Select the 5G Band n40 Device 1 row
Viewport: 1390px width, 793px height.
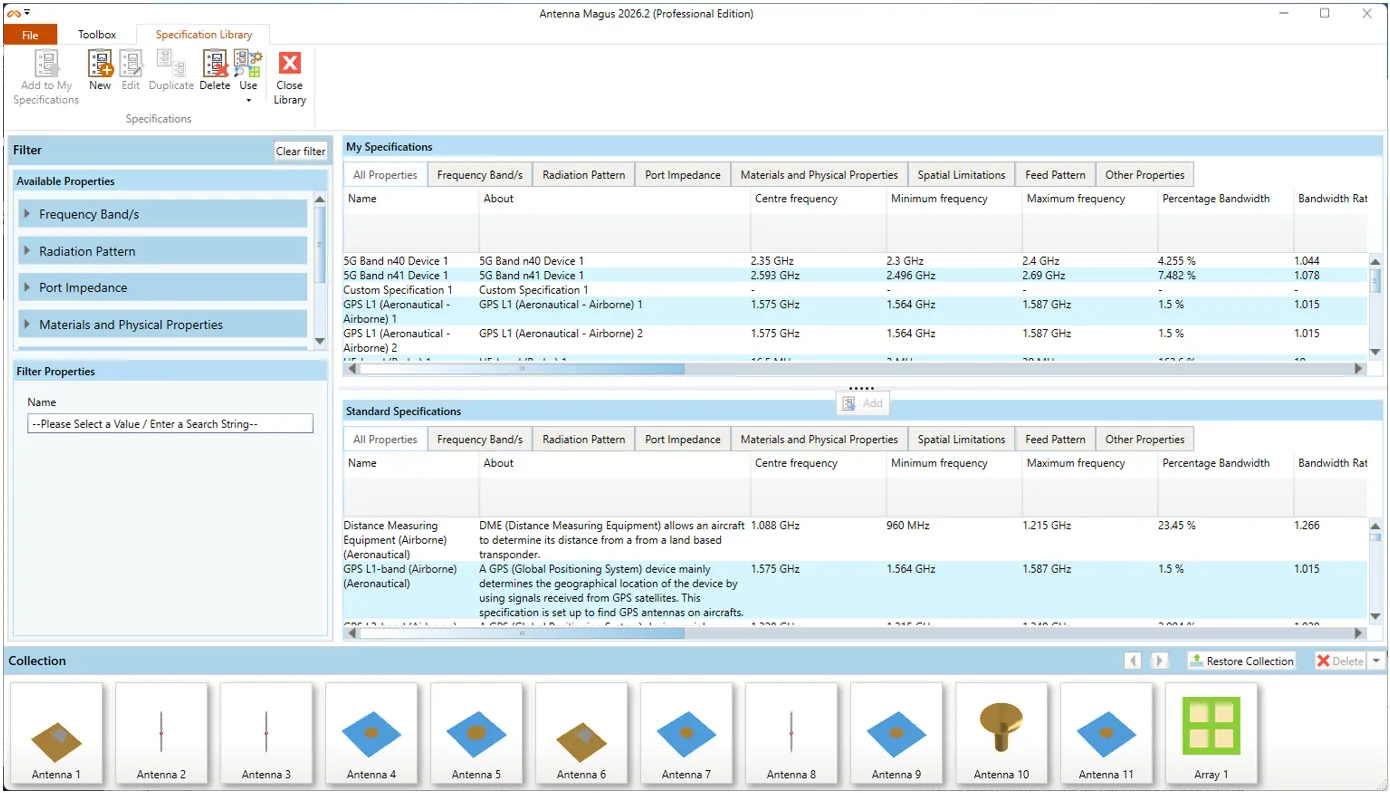click(855, 261)
